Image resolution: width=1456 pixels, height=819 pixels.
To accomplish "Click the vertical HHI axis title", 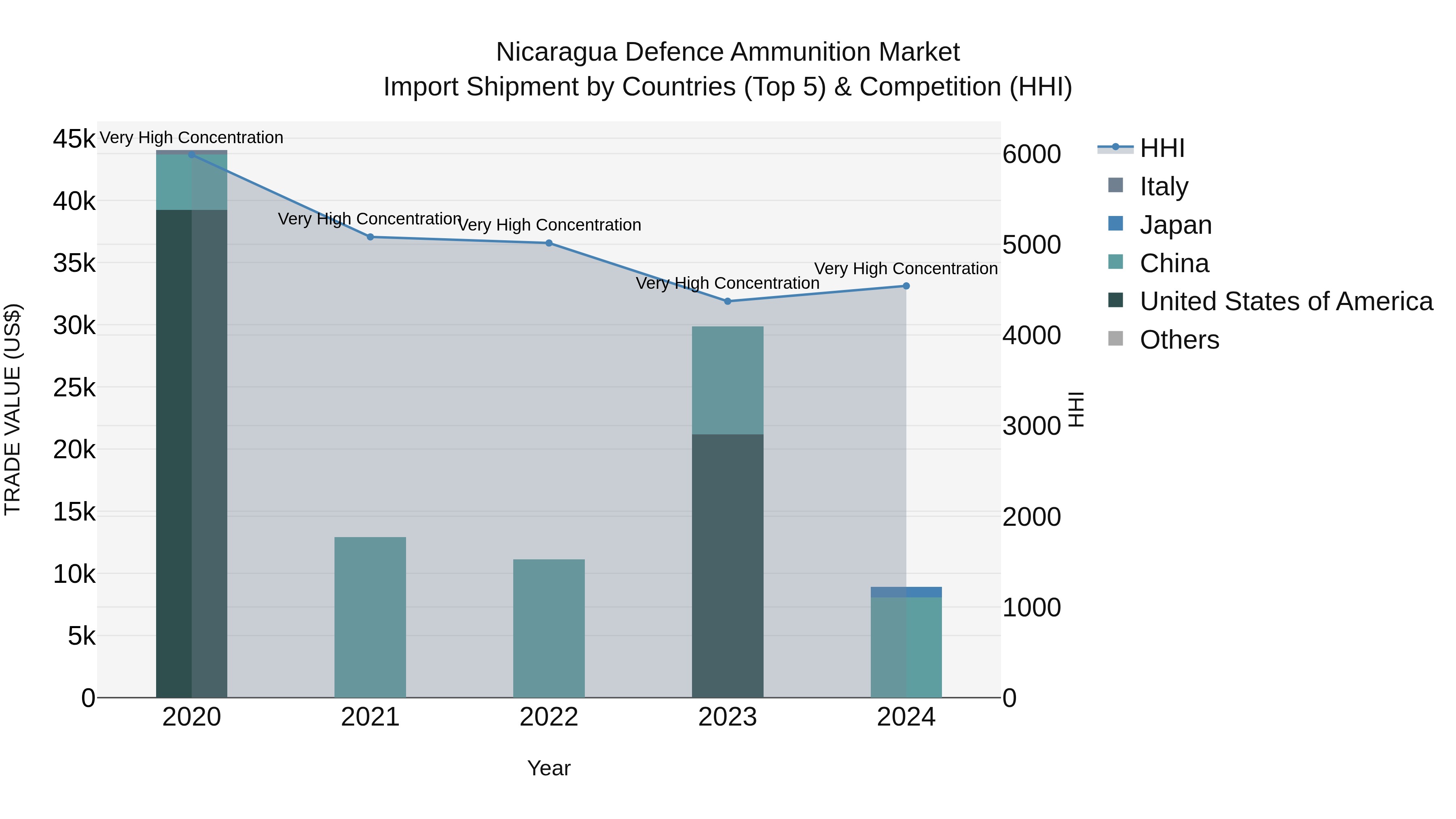I will (1077, 409).
